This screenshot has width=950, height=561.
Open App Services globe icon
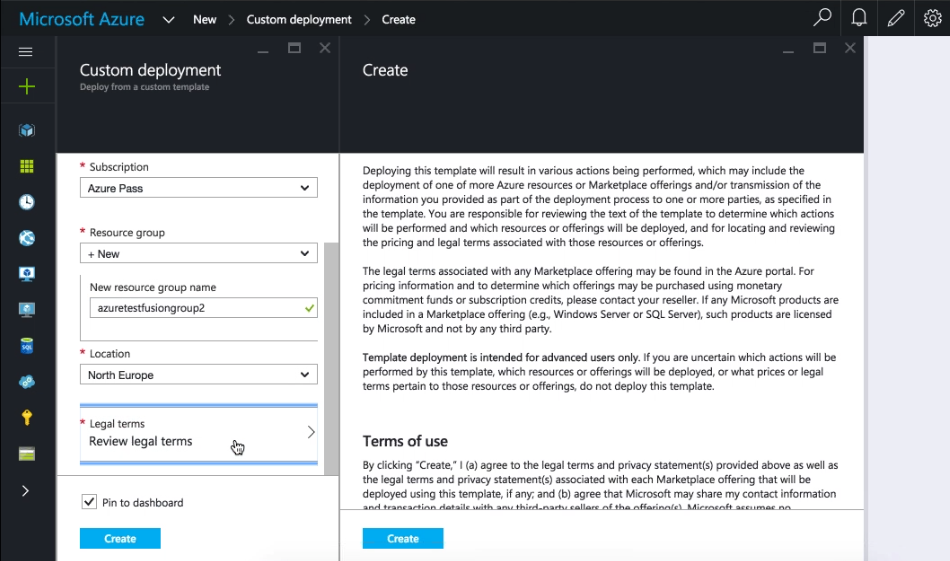[27, 238]
